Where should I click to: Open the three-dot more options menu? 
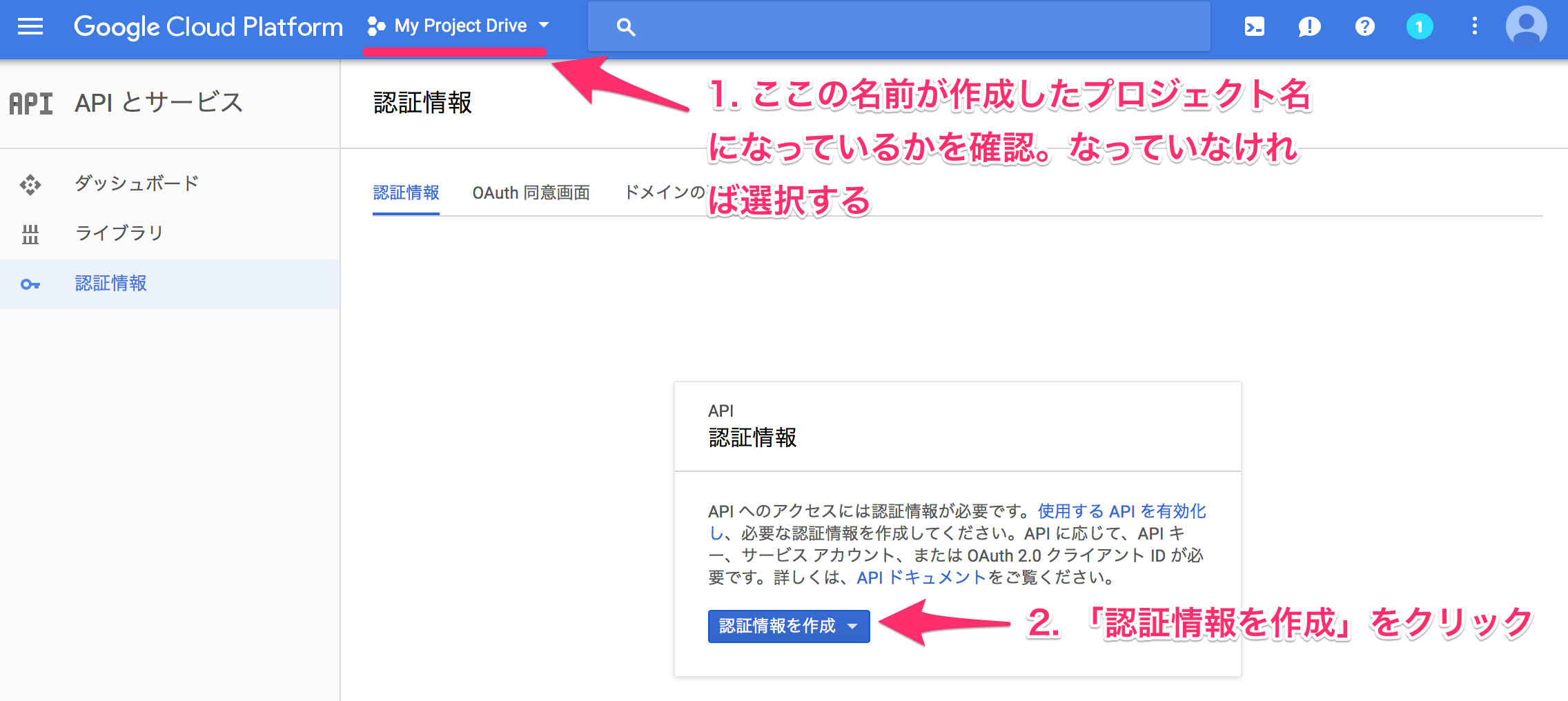point(1475,27)
